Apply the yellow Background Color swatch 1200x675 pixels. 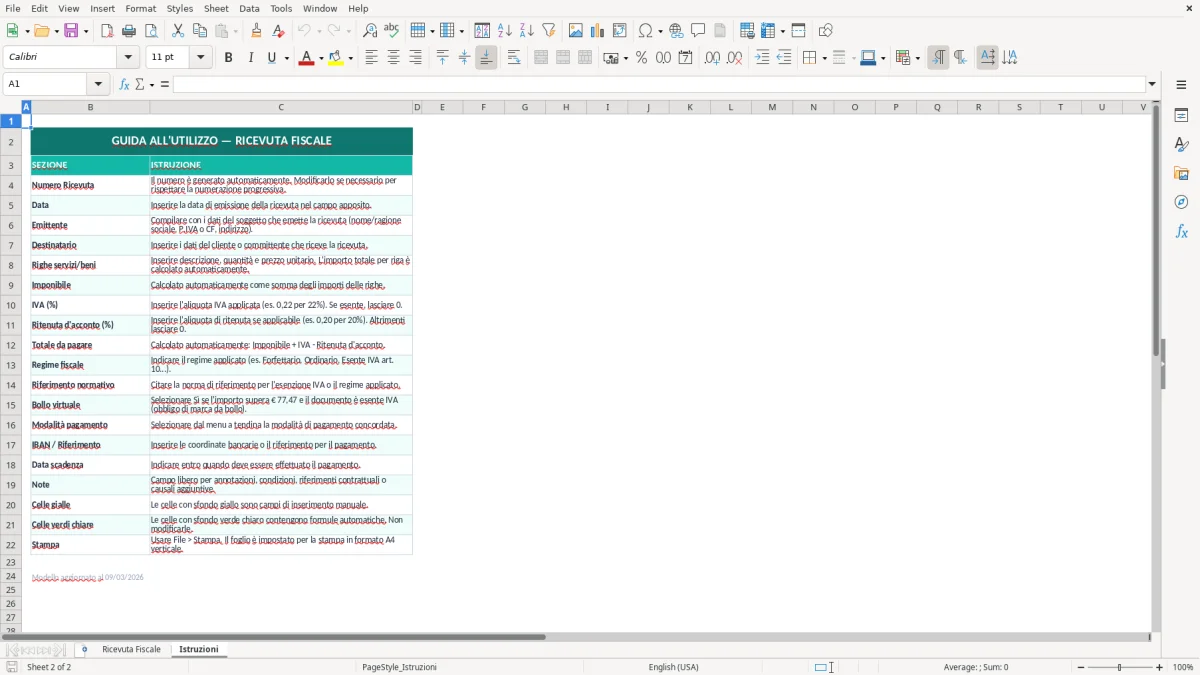336,58
